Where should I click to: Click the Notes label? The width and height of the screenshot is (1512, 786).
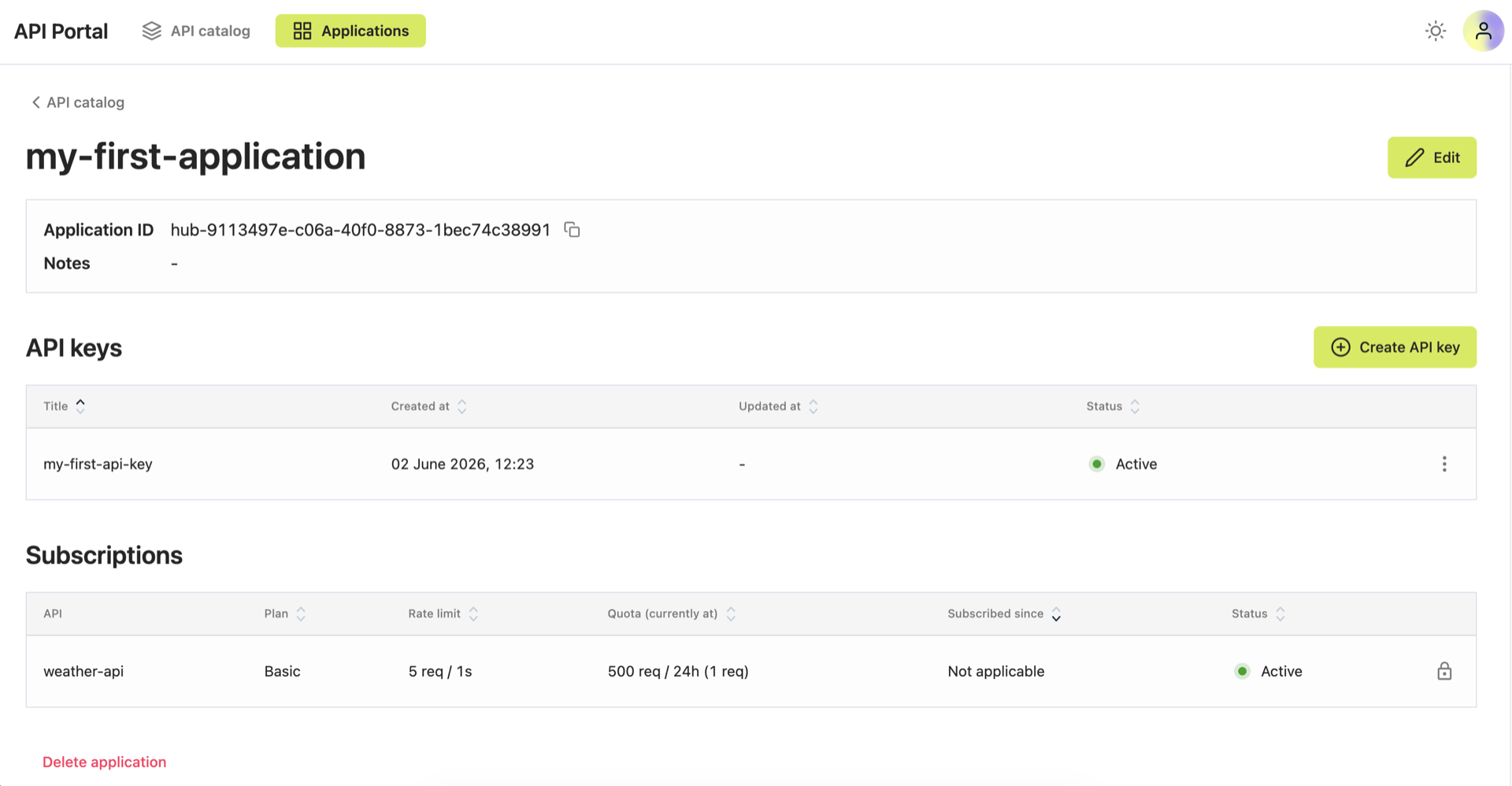coord(67,263)
